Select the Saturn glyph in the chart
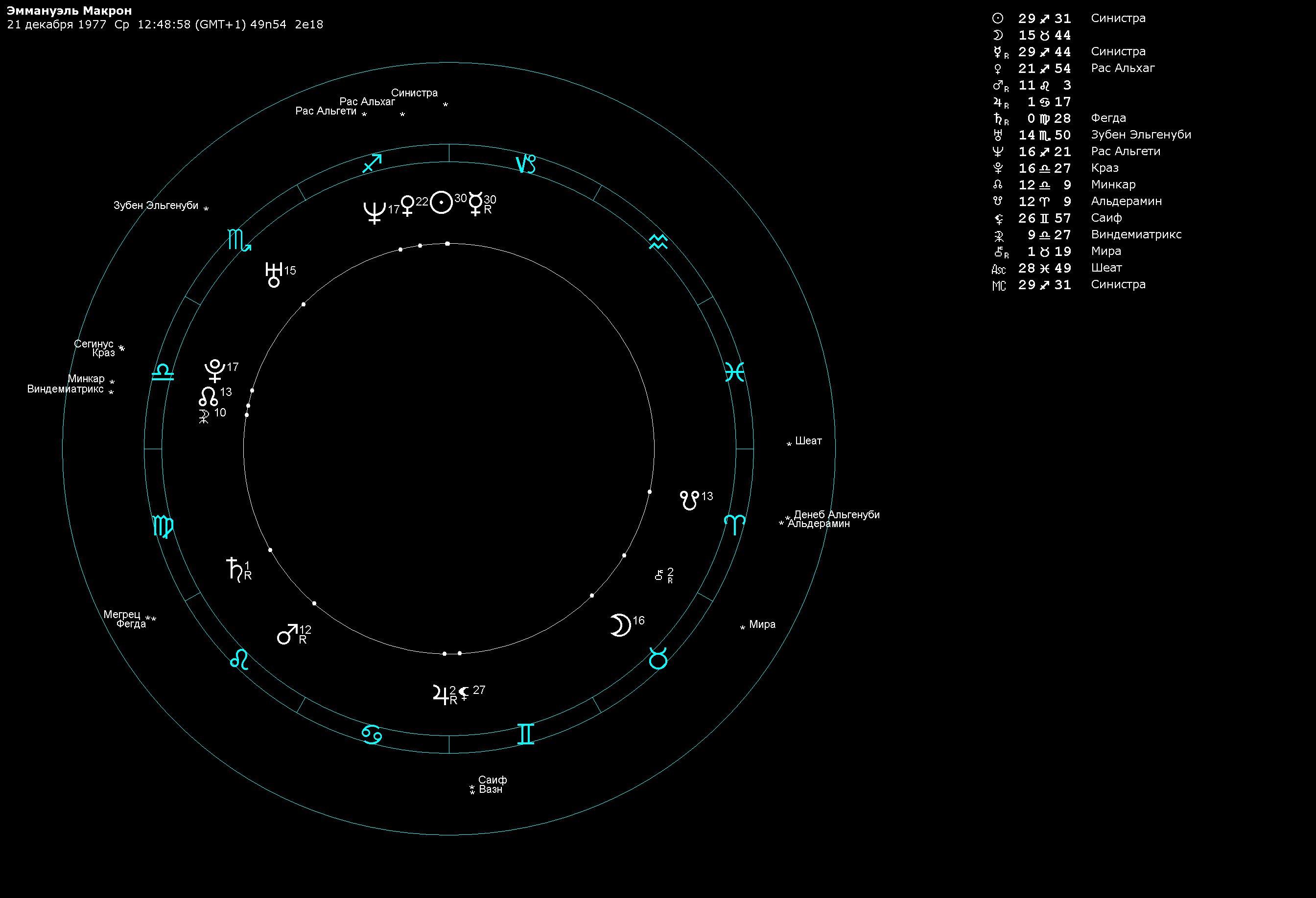Viewport: 1316px width, 898px height. point(235,569)
